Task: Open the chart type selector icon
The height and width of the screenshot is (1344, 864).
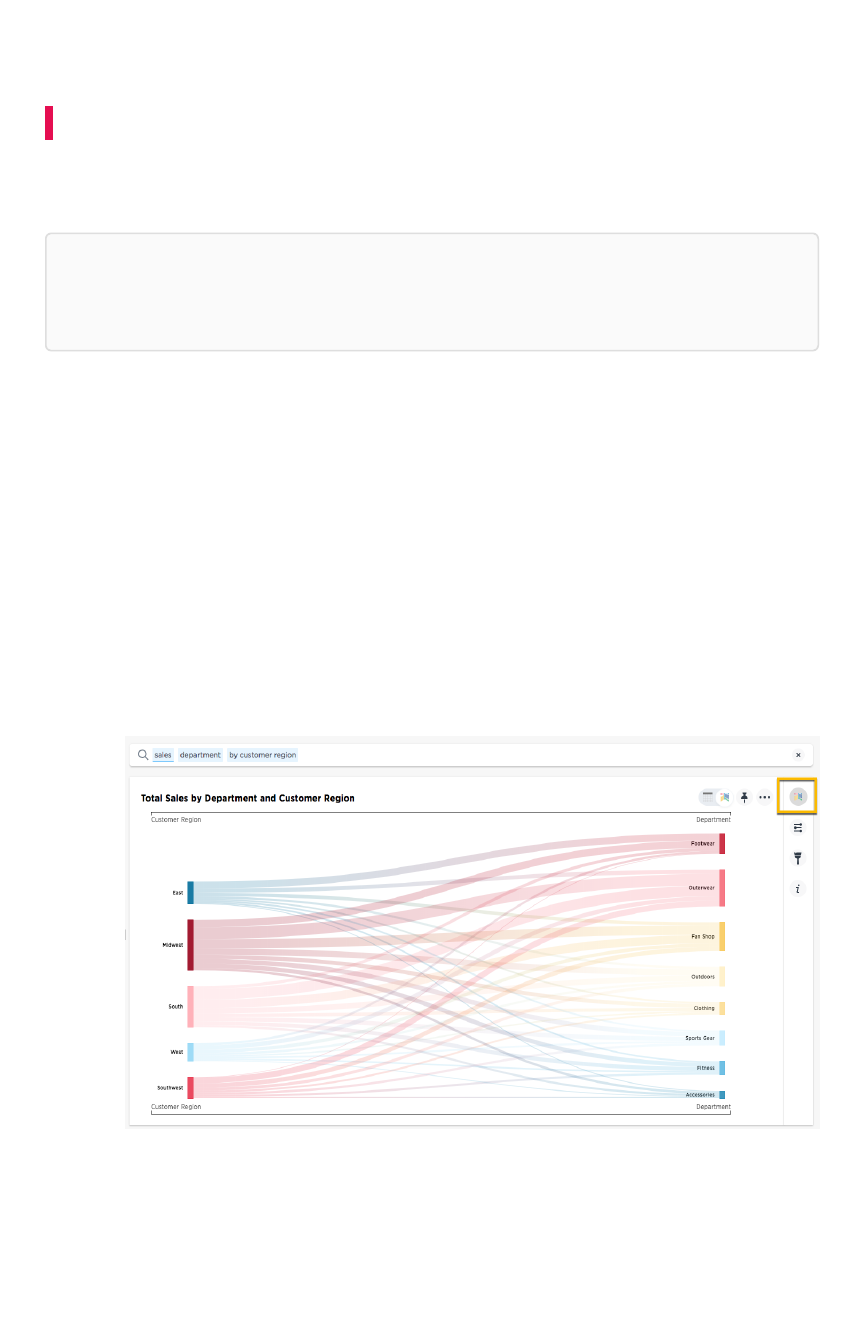Action: (x=797, y=796)
